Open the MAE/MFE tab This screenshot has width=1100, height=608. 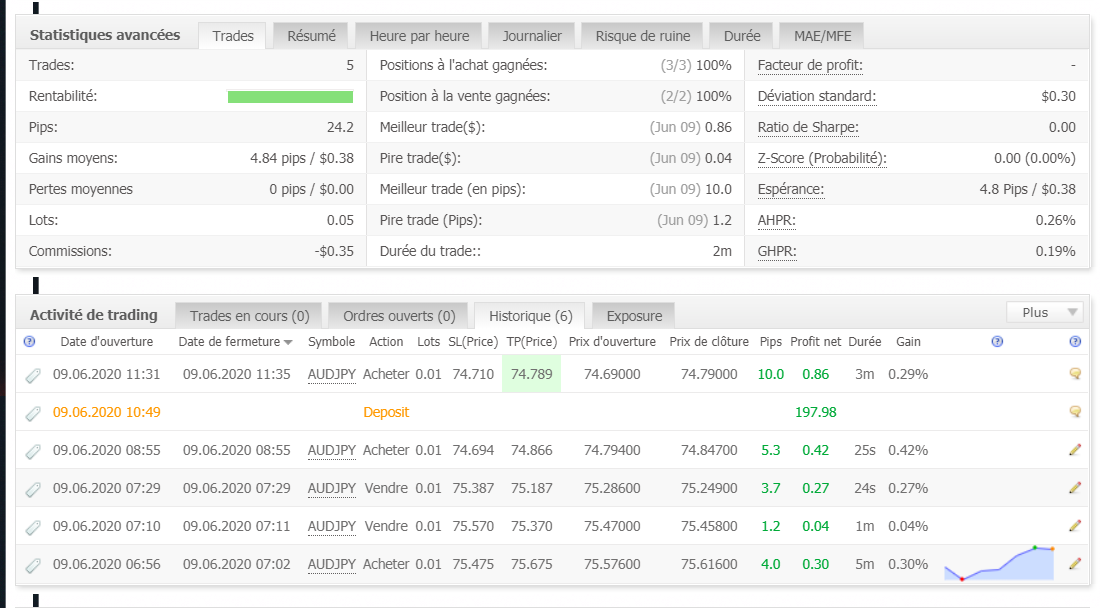(x=822, y=36)
